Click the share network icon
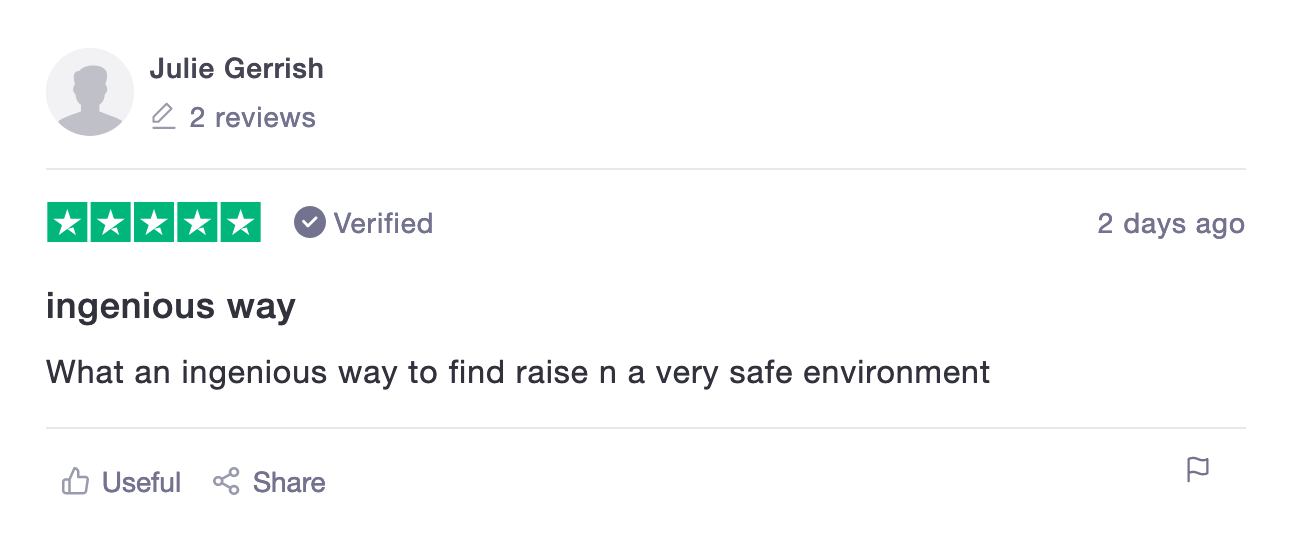1292x548 pixels. [x=227, y=482]
